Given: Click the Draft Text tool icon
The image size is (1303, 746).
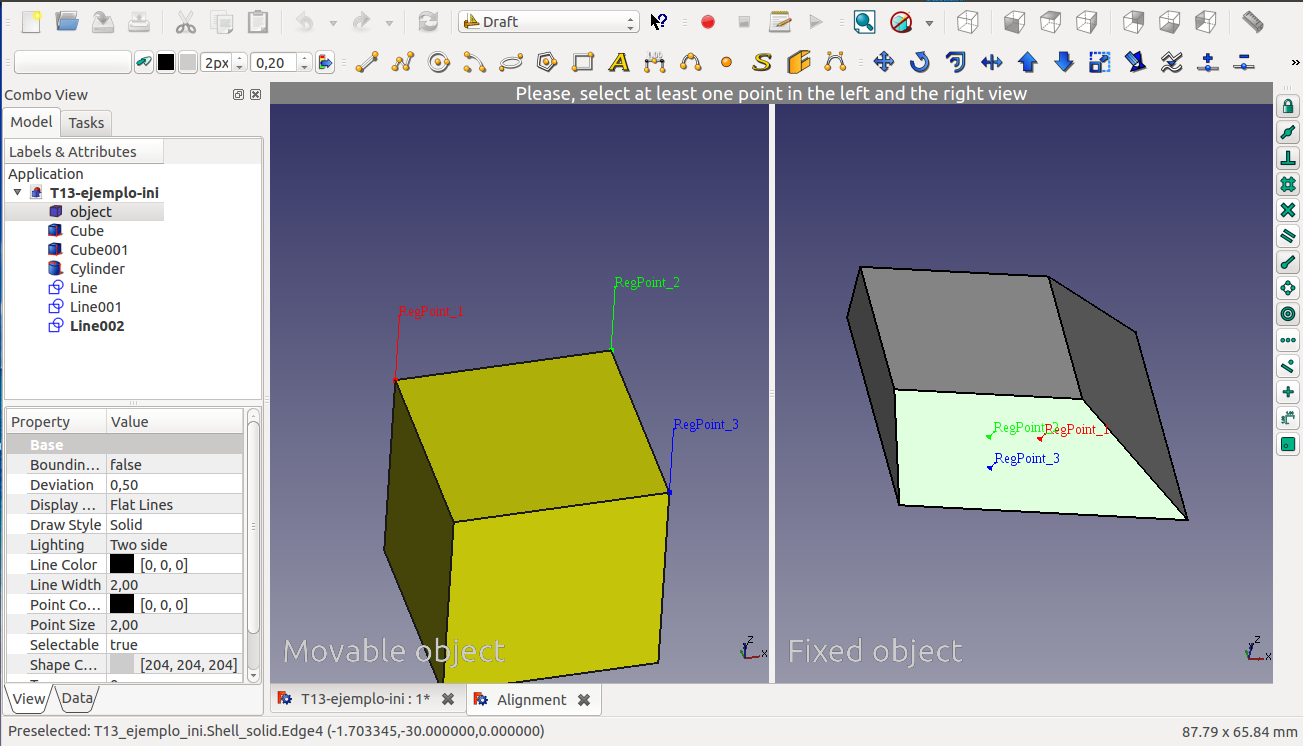Looking at the screenshot, I should click(x=619, y=63).
